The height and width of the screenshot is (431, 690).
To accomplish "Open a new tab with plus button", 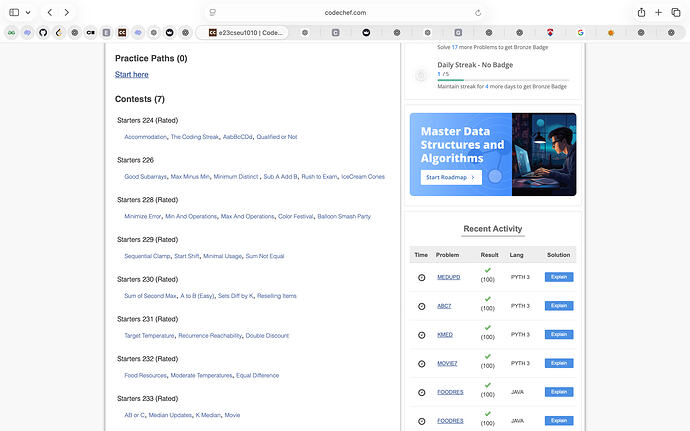I will click(x=658, y=12).
